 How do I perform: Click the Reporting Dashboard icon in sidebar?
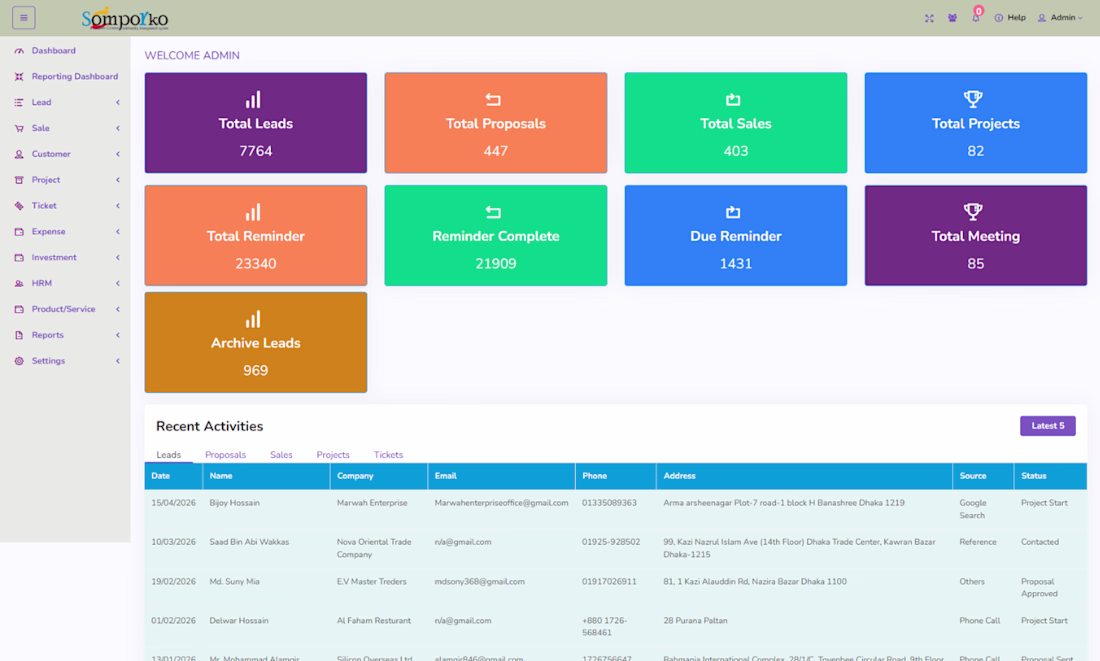(19, 76)
